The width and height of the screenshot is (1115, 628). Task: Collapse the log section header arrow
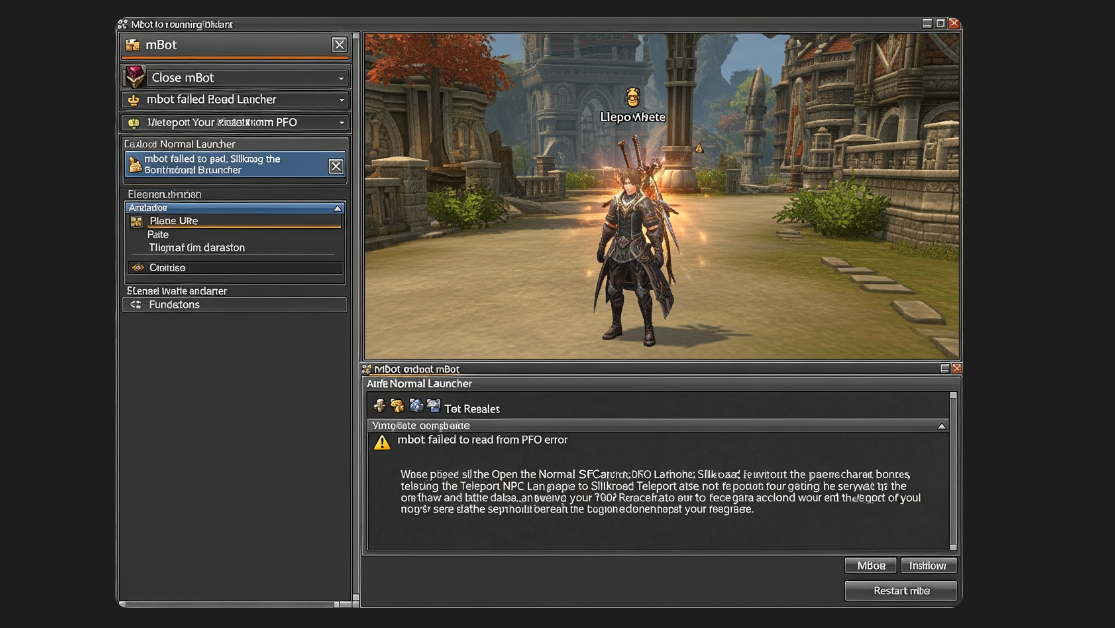click(x=941, y=426)
